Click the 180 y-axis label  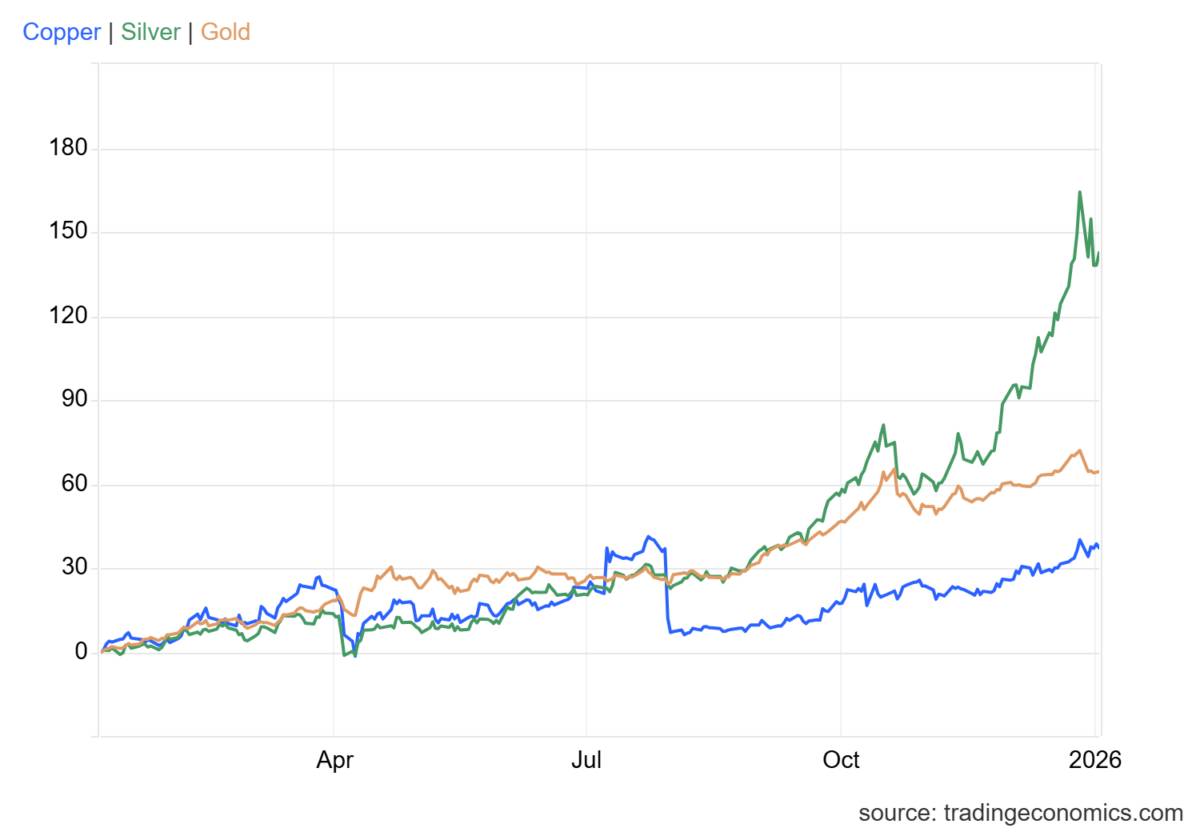[x=68, y=149]
